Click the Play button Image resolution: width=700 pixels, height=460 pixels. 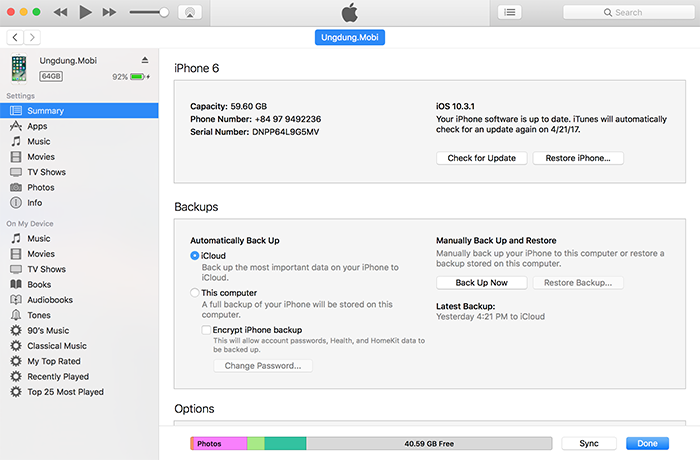tap(85, 12)
